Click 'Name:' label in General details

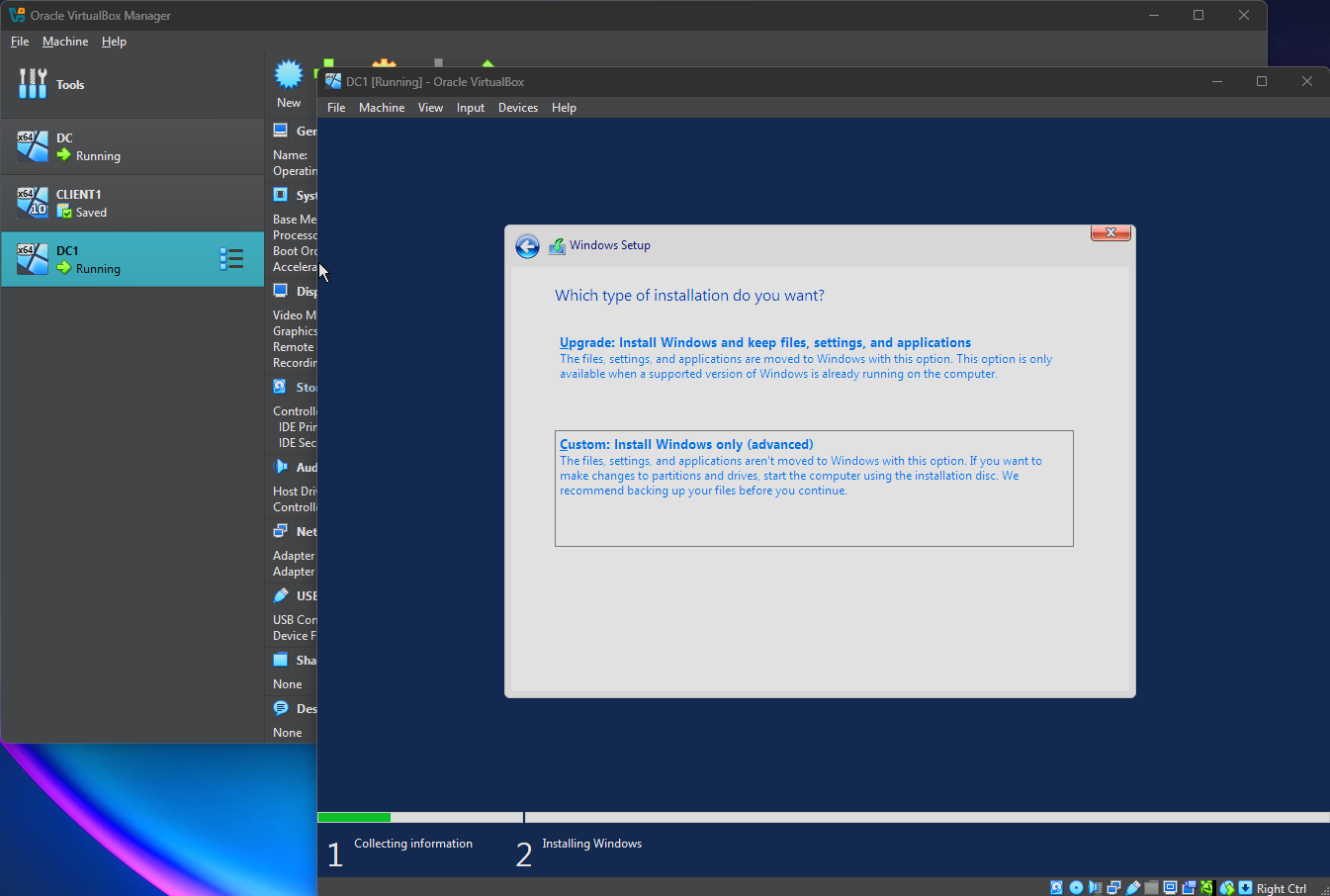291,155
